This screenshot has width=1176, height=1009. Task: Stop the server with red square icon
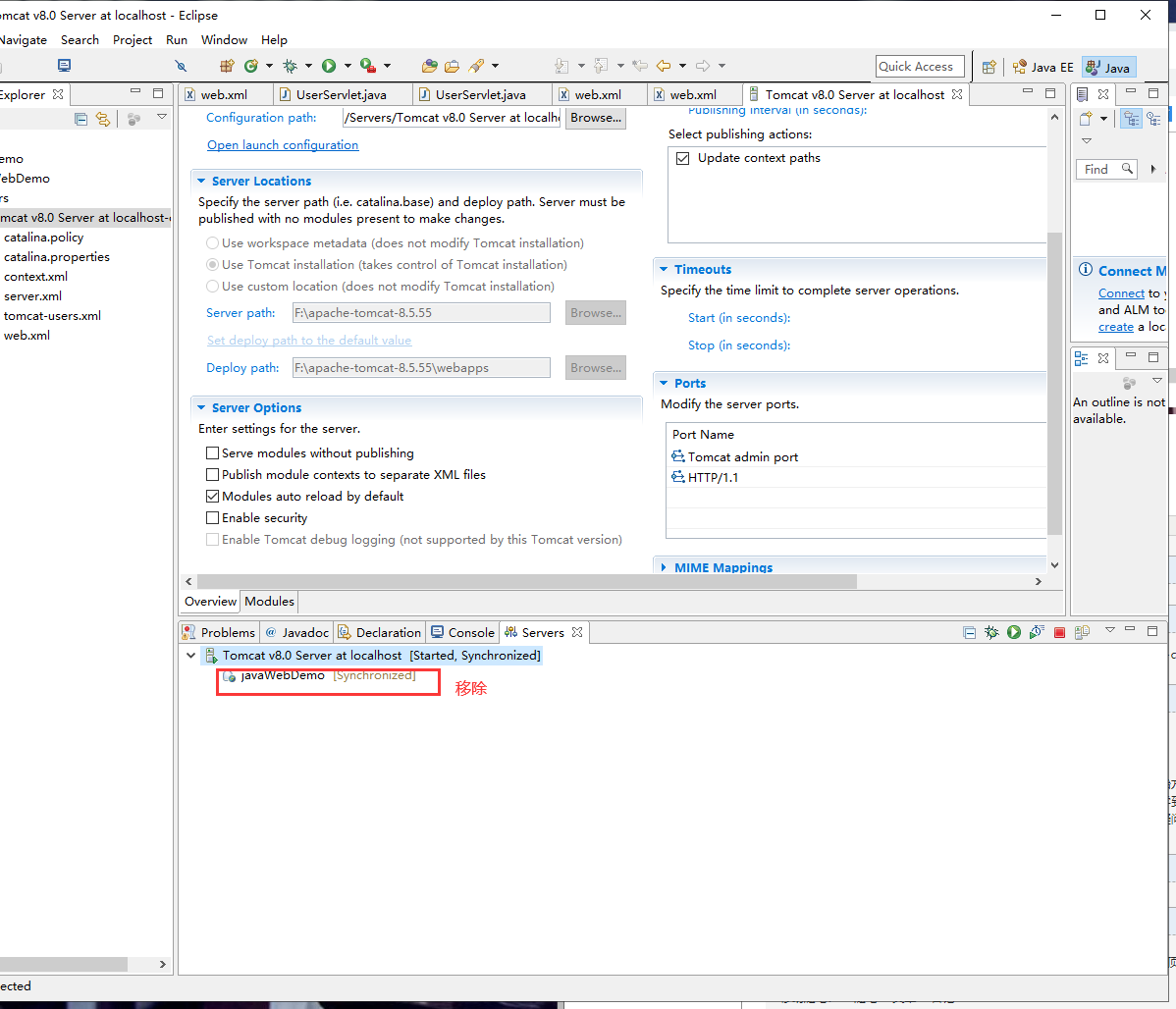pos(1059,632)
